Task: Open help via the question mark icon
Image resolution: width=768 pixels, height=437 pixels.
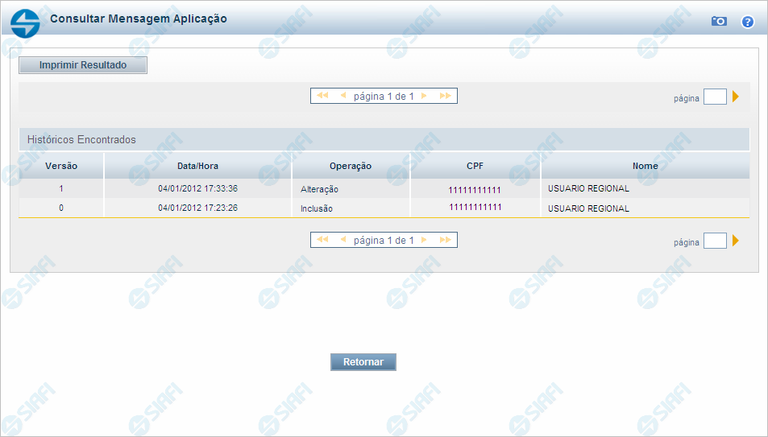Action: (747, 20)
